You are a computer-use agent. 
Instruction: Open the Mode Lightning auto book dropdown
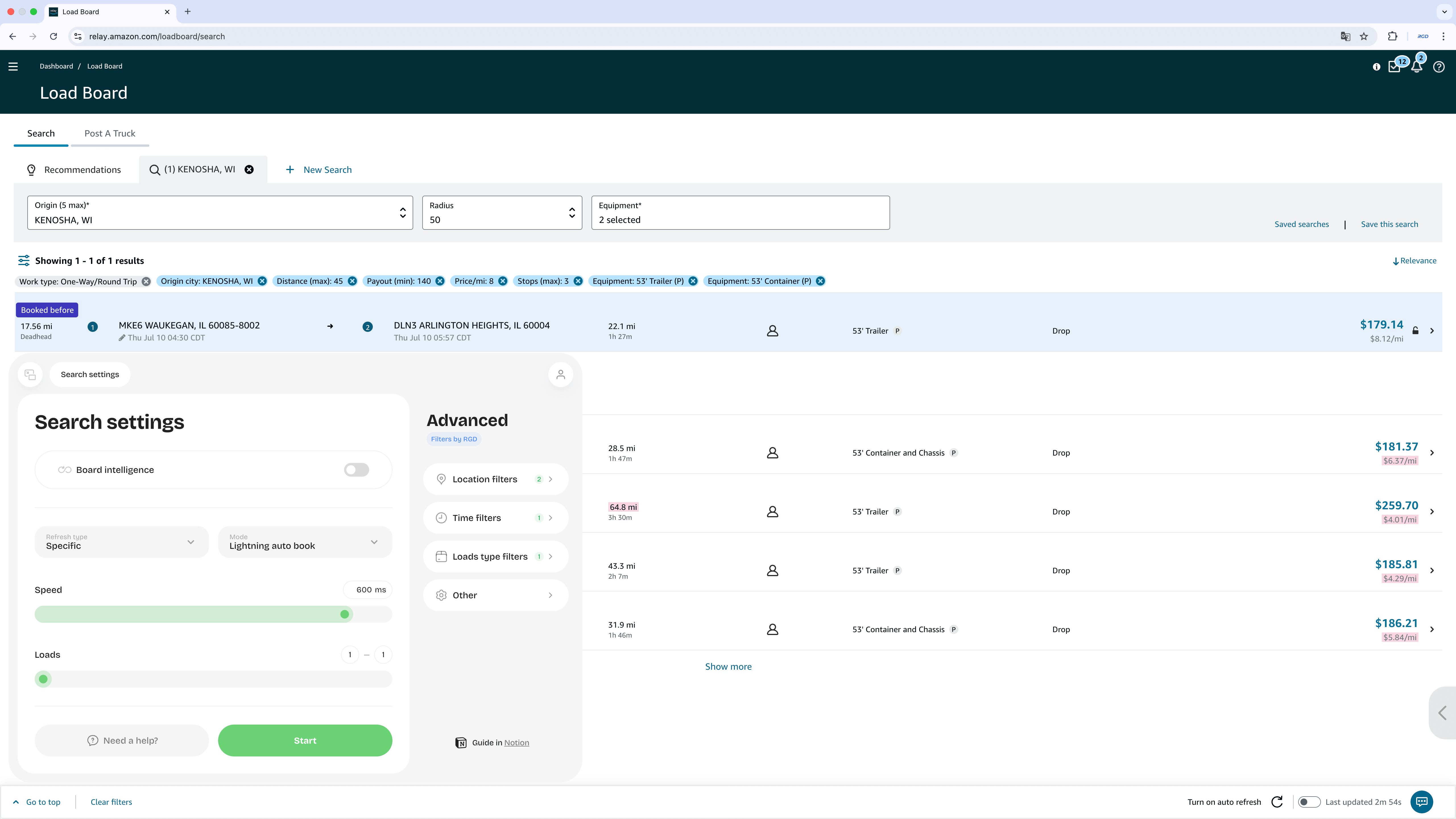(305, 542)
